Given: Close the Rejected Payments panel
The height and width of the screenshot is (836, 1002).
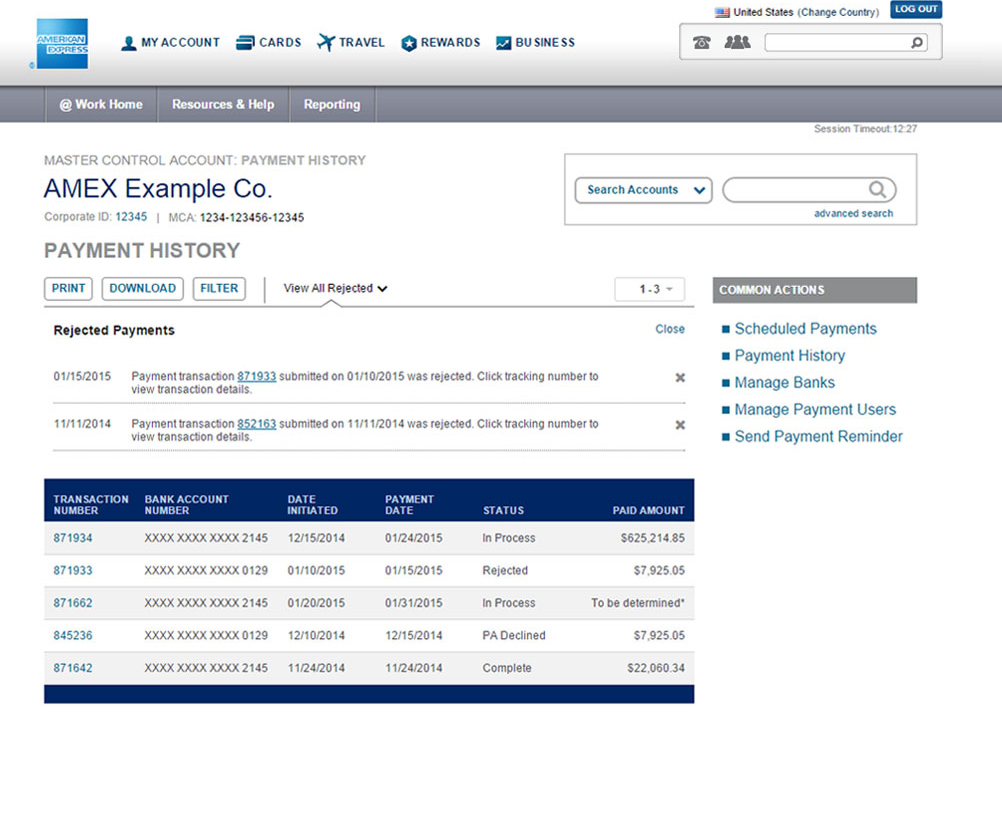Looking at the screenshot, I should pyautogui.click(x=670, y=329).
